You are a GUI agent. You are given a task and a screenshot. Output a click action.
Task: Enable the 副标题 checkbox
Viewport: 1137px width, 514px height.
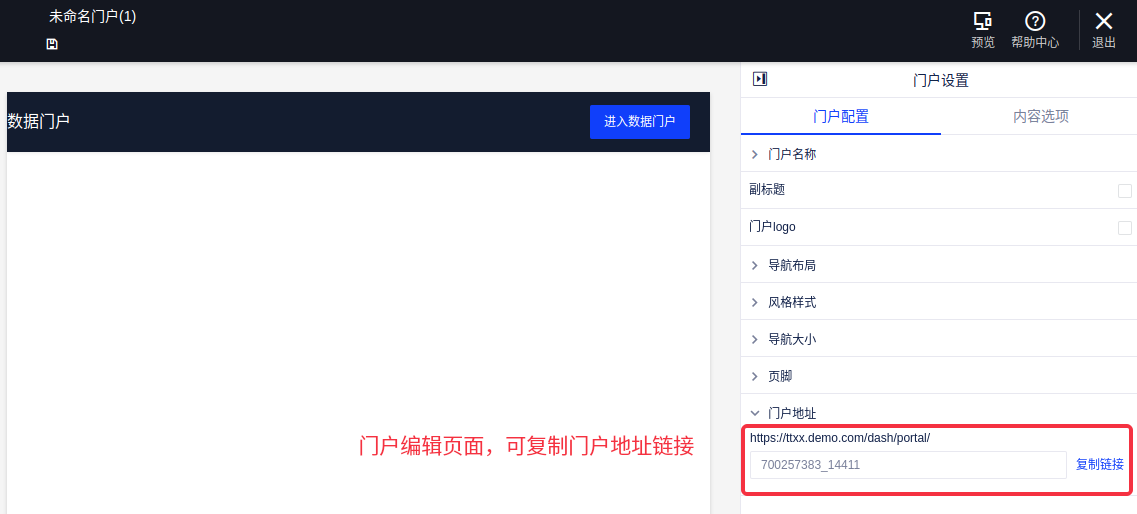(1125, 191)
